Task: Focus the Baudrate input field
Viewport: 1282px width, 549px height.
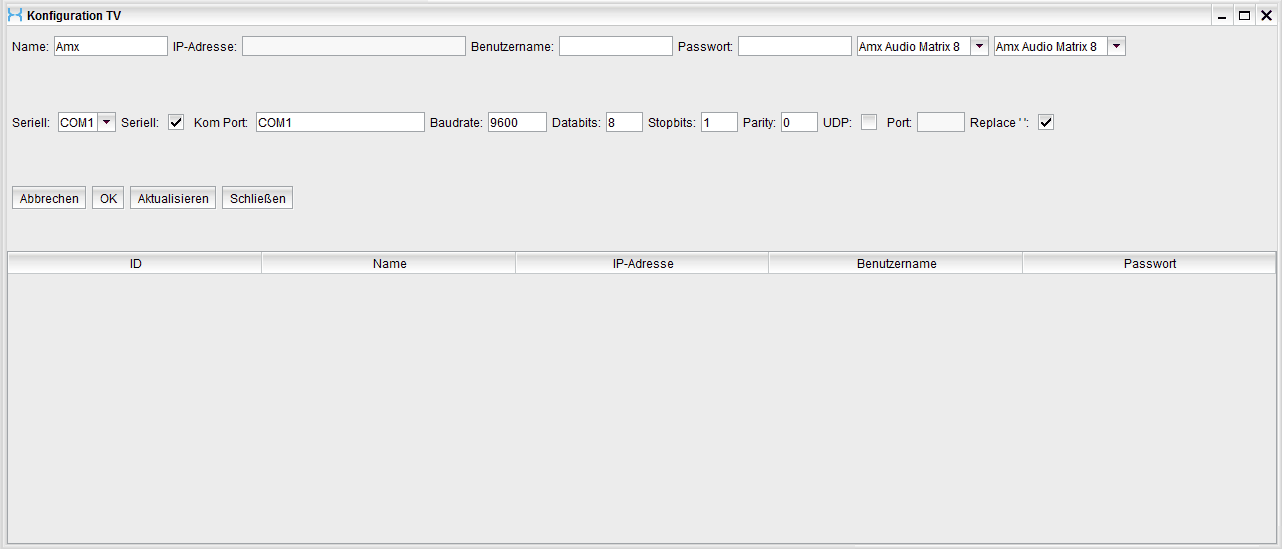Action: (517, 122)
